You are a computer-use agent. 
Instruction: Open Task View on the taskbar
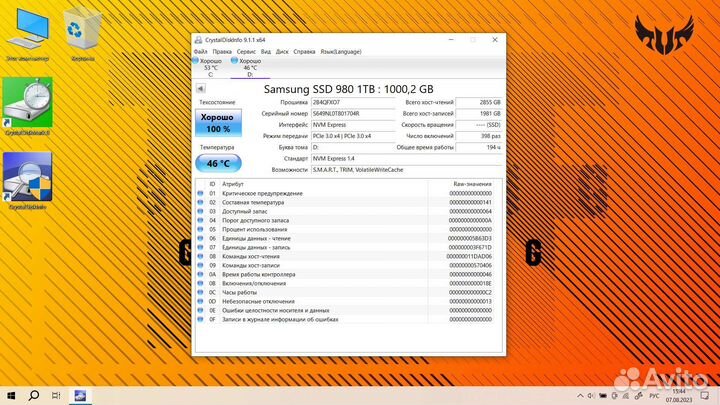coord(56,395)
